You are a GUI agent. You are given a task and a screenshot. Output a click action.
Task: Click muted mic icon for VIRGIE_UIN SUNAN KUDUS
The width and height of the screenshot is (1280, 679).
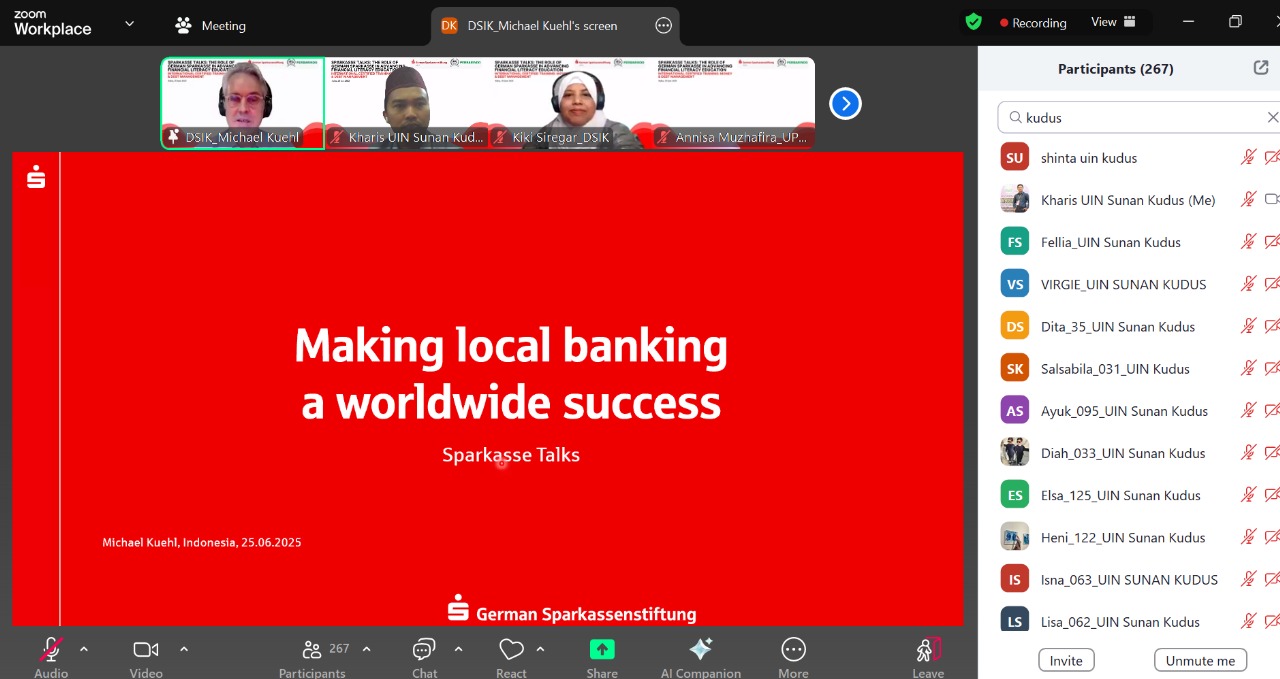(1248, 283)
